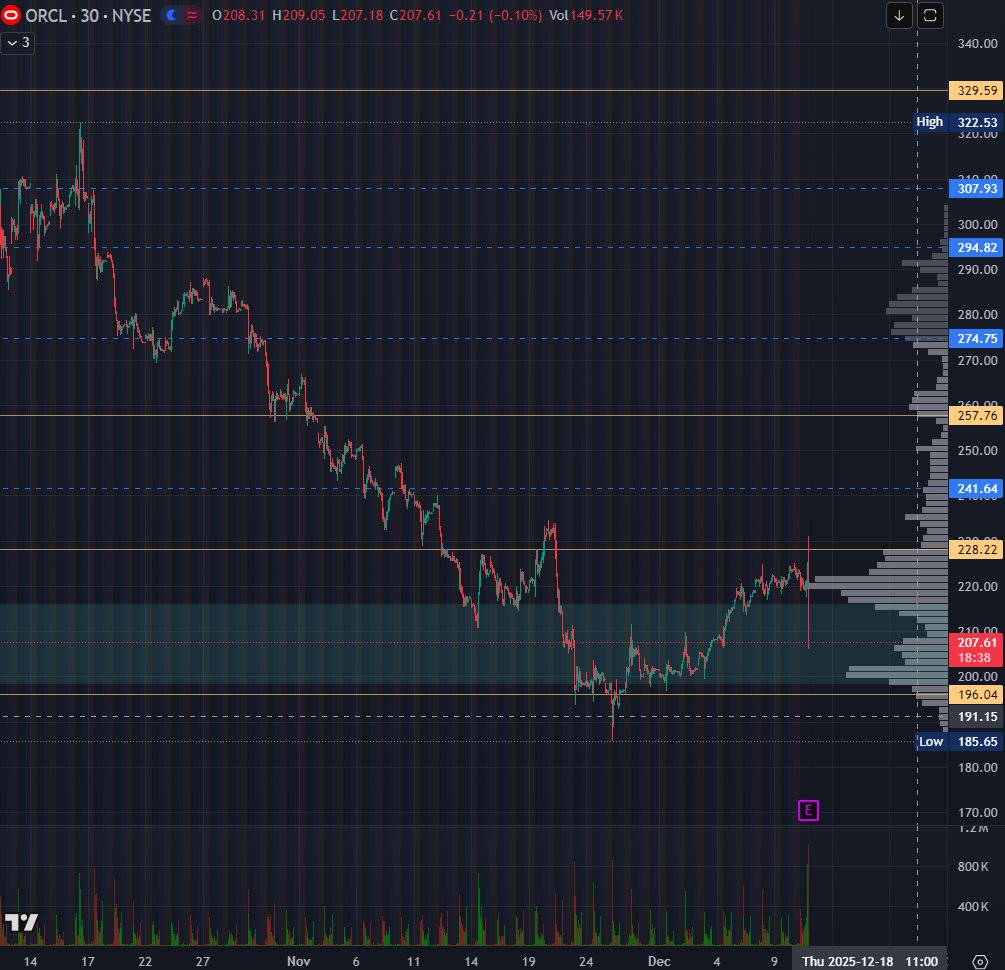Click the 340.00 price scale label

click(x=977, y=44)
